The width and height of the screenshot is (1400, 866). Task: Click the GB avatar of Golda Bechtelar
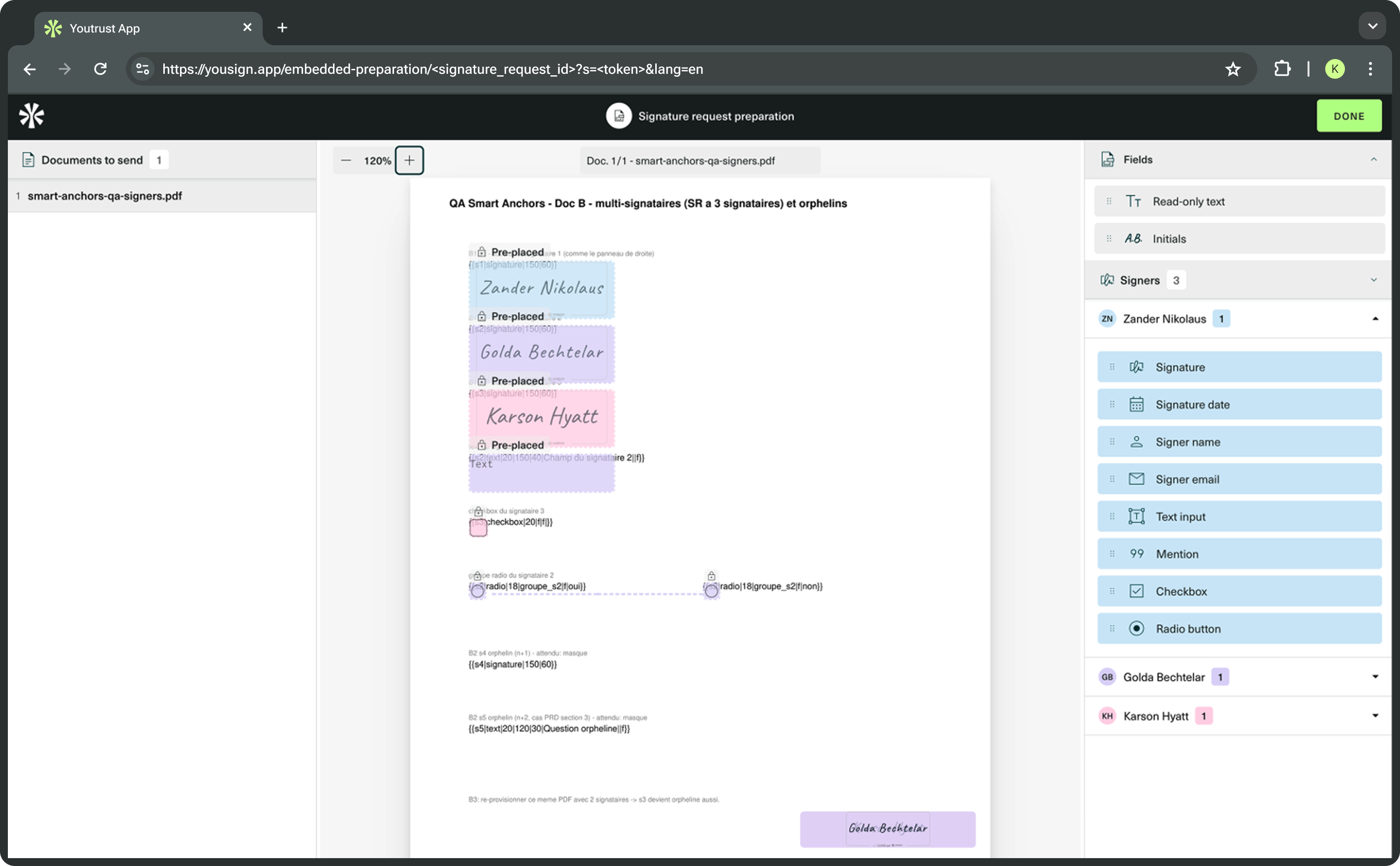pos(1107,677)
